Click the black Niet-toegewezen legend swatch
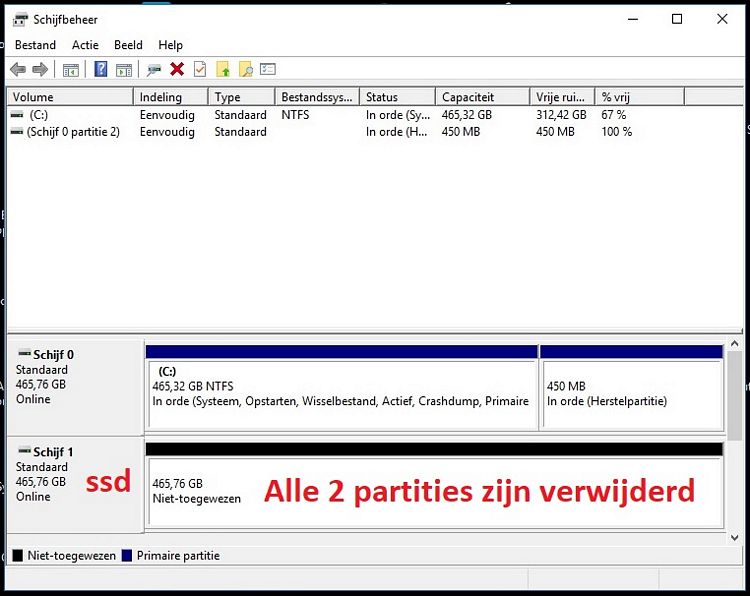The height and width of the screenshot is (596, 750). pos(18,555)
